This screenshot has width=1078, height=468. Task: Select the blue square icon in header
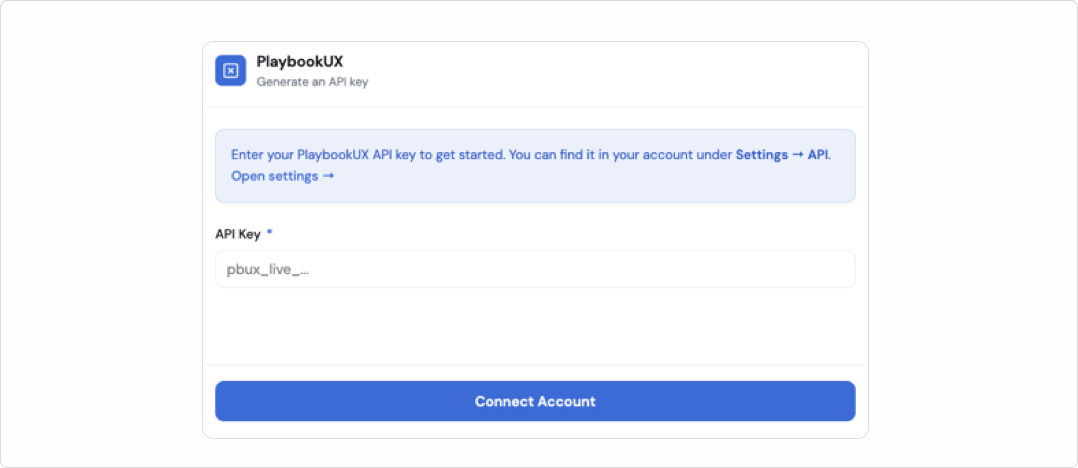(230, 70)
